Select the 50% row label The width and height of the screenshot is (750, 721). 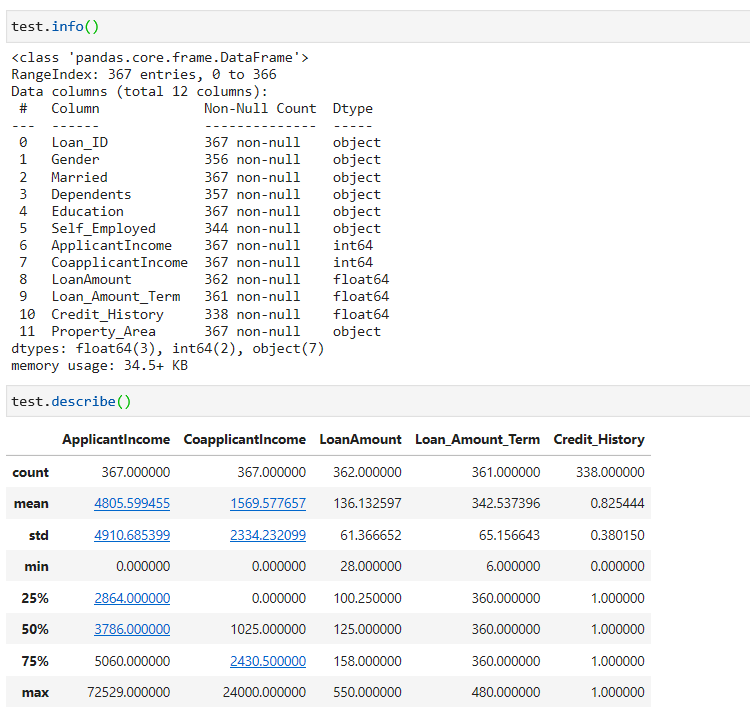click(x=35, y=629)
